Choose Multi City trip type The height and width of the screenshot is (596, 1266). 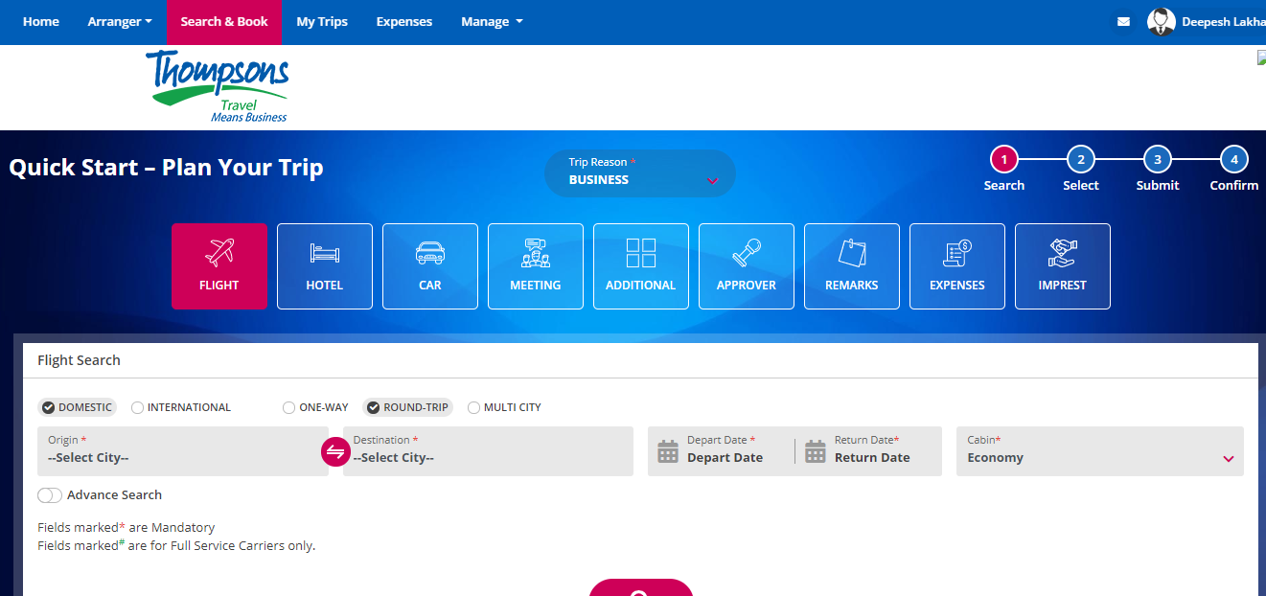[505, 407]
